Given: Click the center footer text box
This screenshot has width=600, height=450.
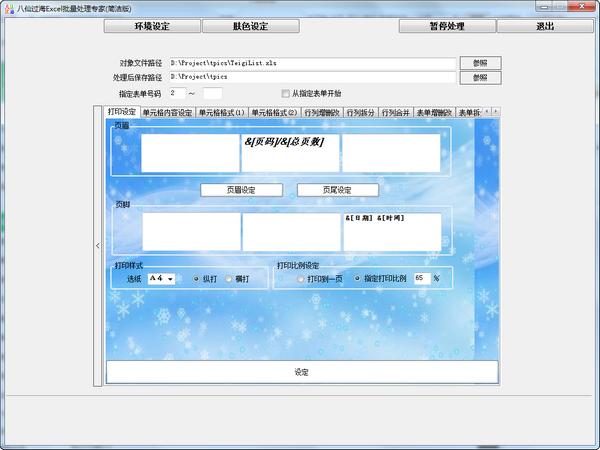Looking at the screenshot, I should click(x=292, y=232).
